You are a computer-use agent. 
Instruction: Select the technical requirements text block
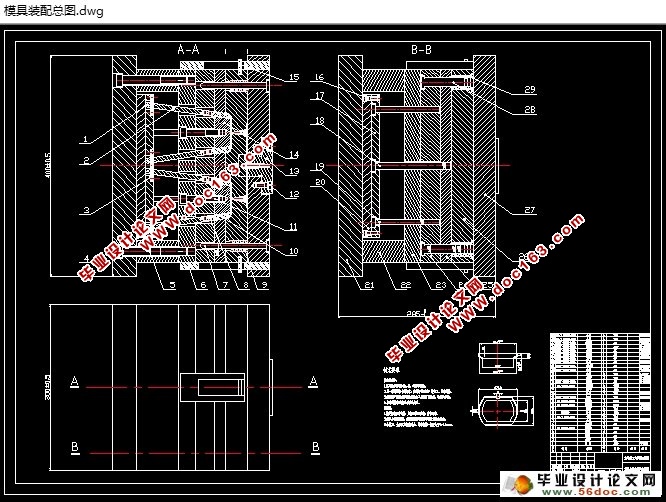[x=418, y=397]
